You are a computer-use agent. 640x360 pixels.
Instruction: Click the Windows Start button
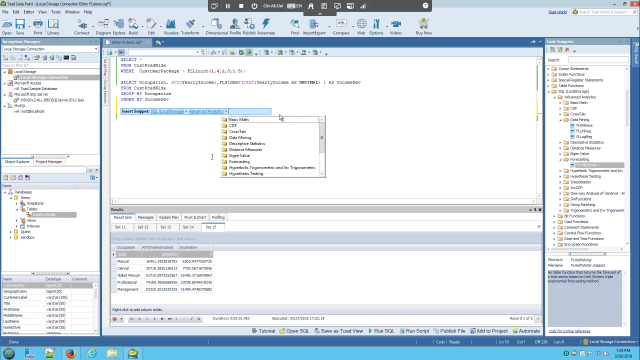(9, 353)
